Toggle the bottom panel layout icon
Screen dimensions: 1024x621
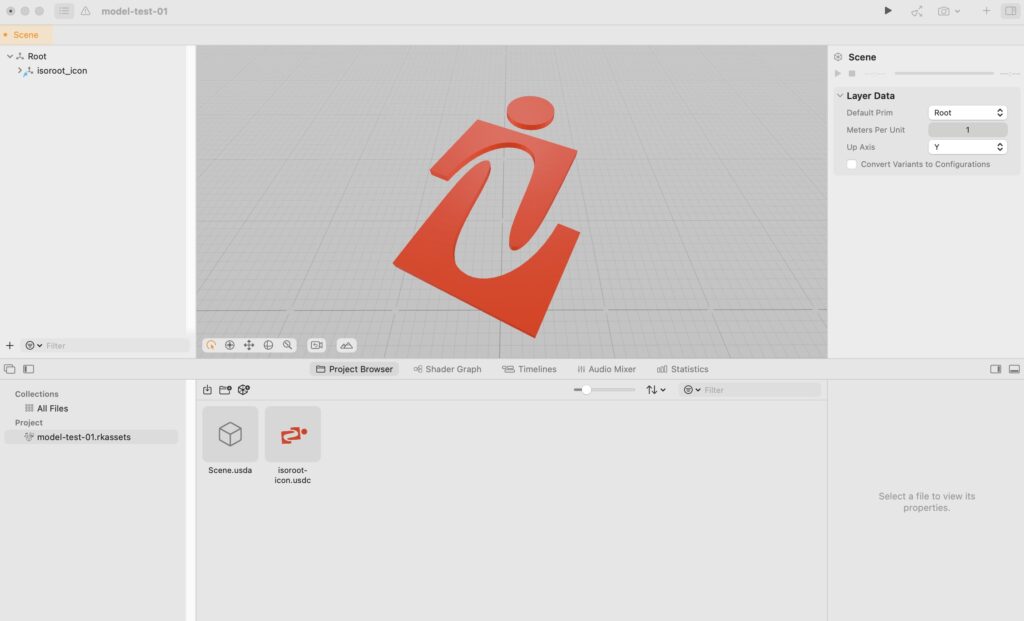(1014, 369)
